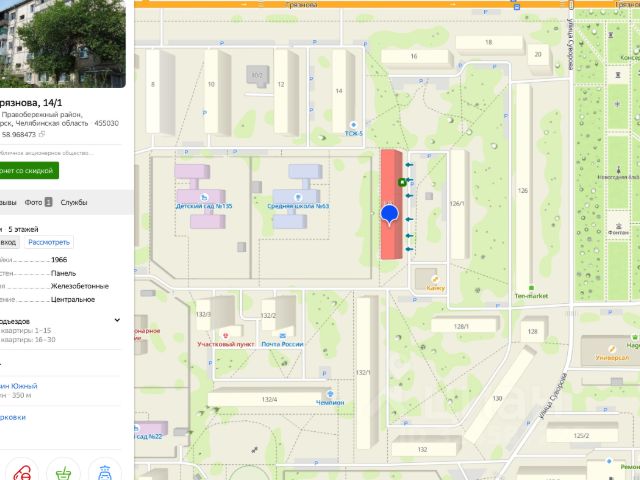Click the Kaikcy shop icon
Screen dimensions: 640x480
click(x=435, y=280)
